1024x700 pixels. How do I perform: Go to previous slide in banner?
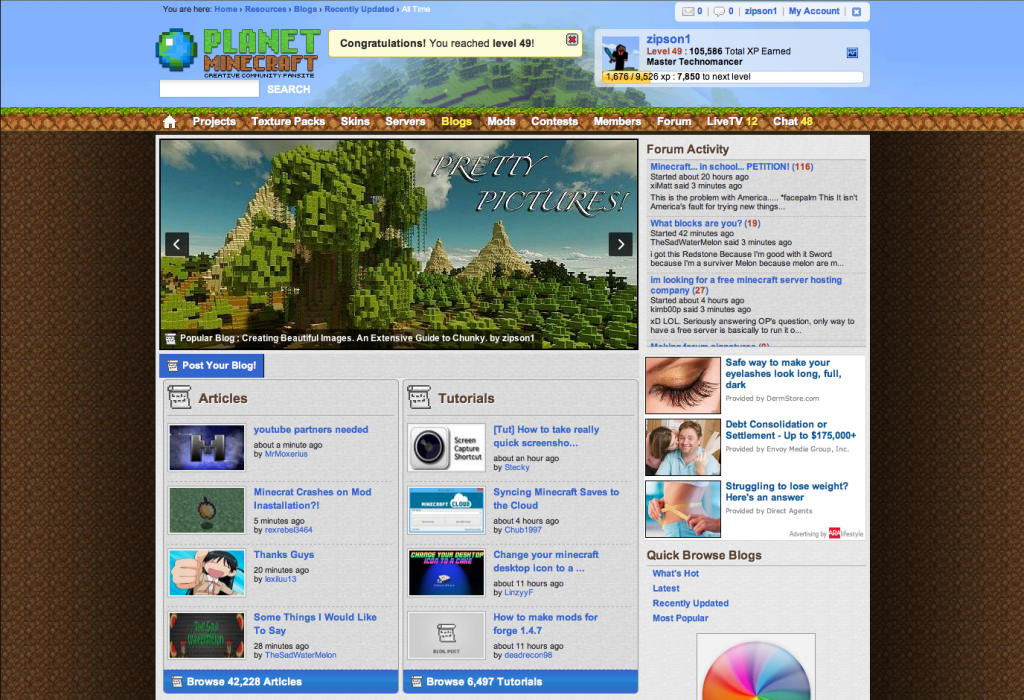coord(177,244)
